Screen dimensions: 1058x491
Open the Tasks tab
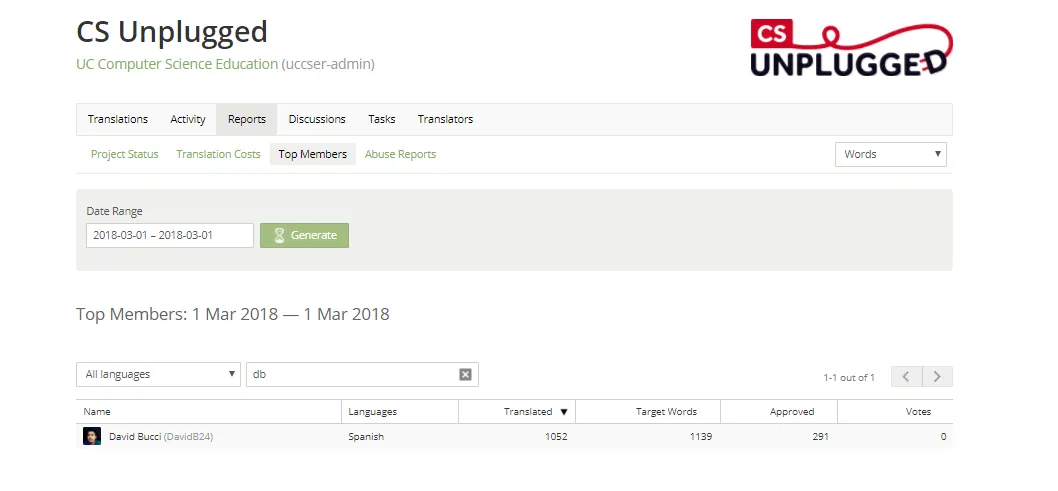pyautogui.click(x=382, y=119)
